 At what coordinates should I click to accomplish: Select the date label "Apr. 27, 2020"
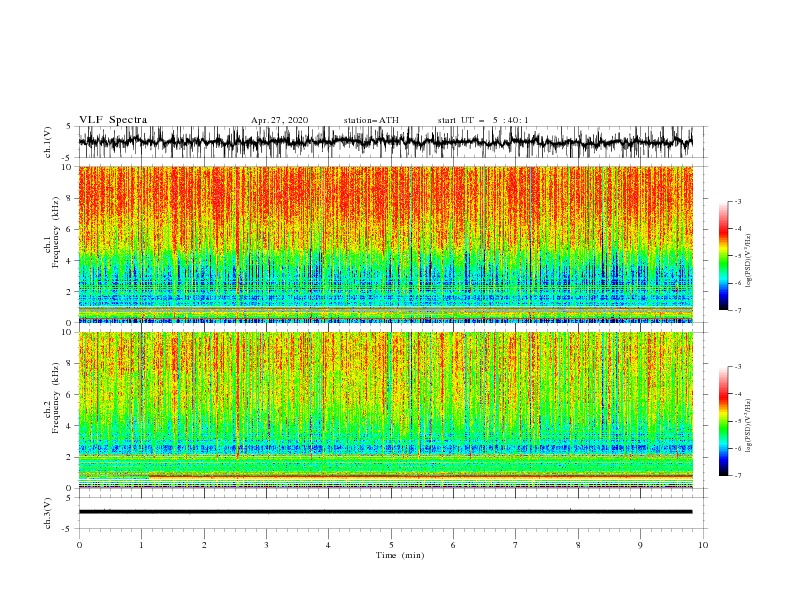click(279, 120)
